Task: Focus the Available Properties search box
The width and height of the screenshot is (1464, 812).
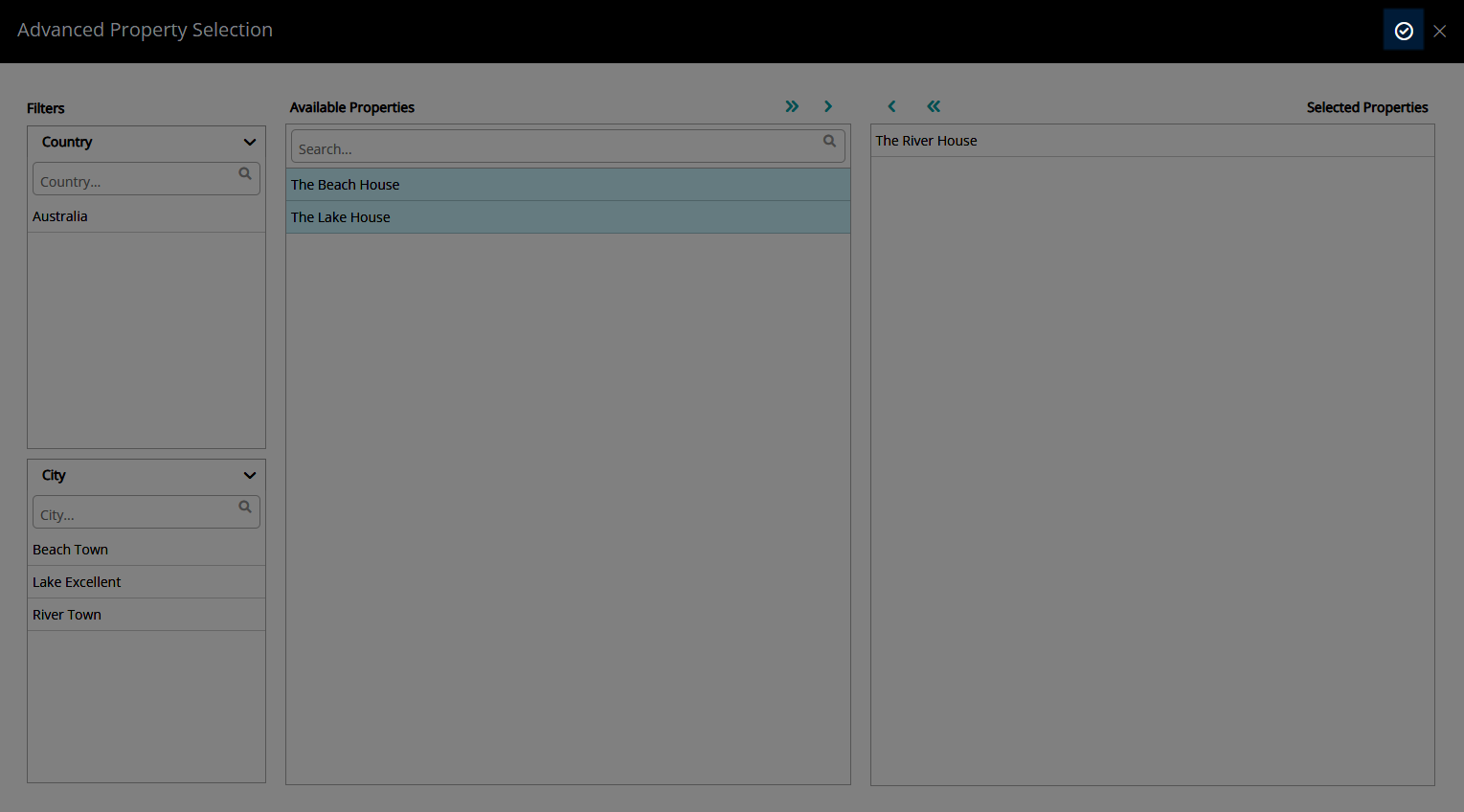Action: pos(568,147)
